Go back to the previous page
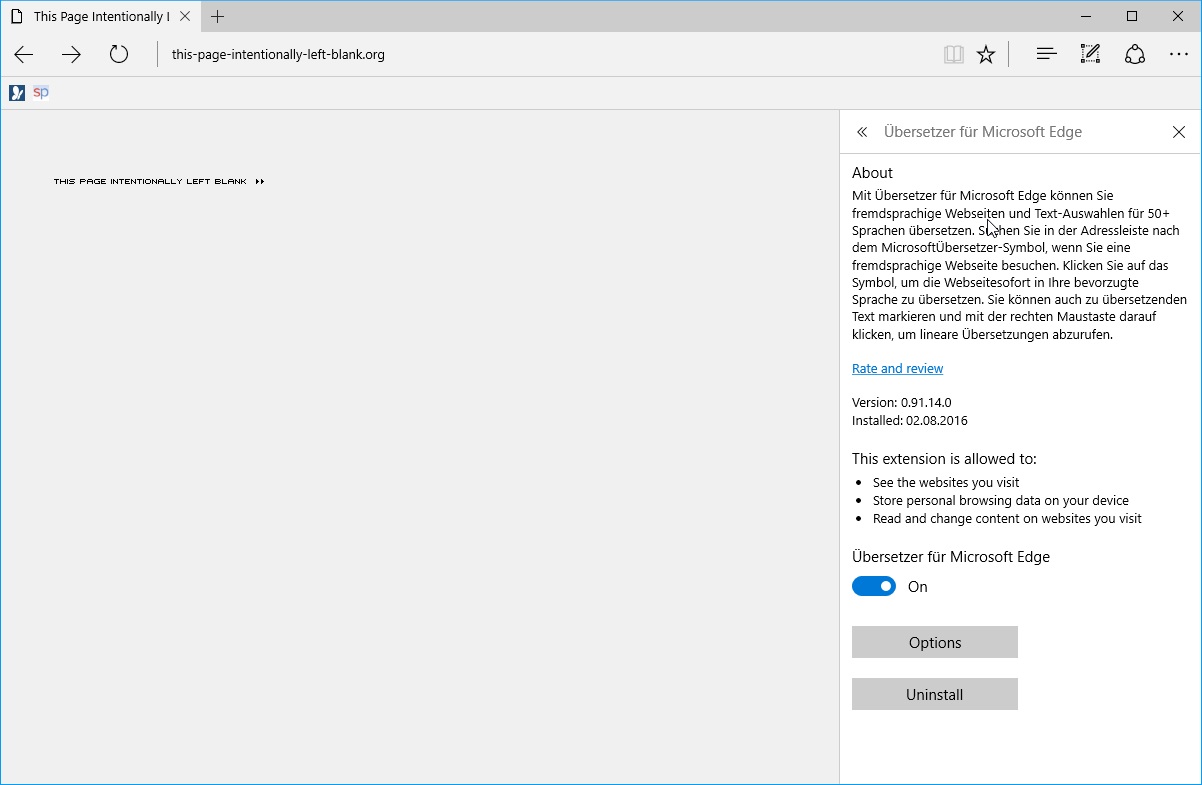Image resolution: width=1202 pixels, height=785 pixels. coord(24,55)
